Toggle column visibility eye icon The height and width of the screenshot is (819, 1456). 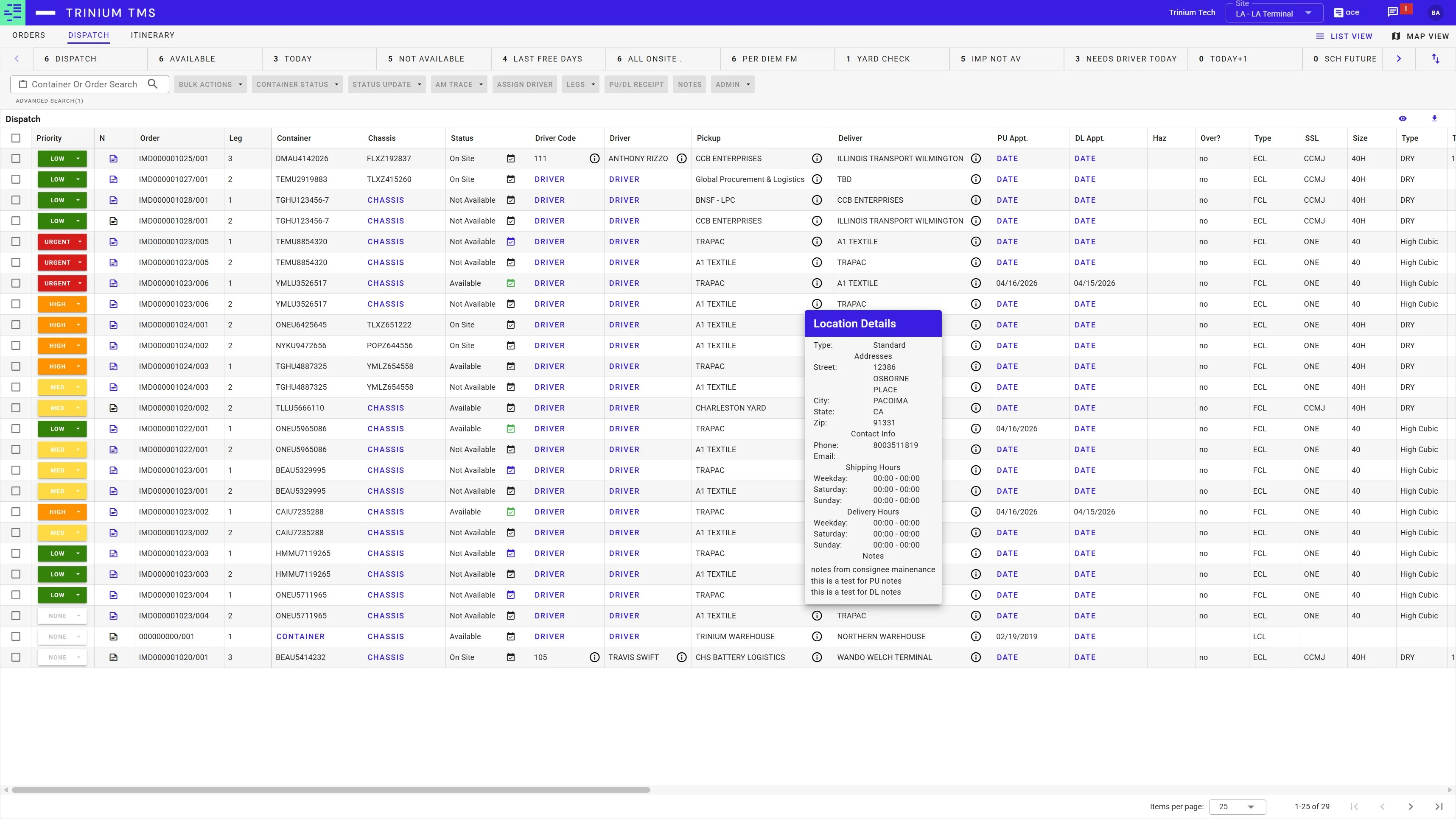pos(1402,119)
